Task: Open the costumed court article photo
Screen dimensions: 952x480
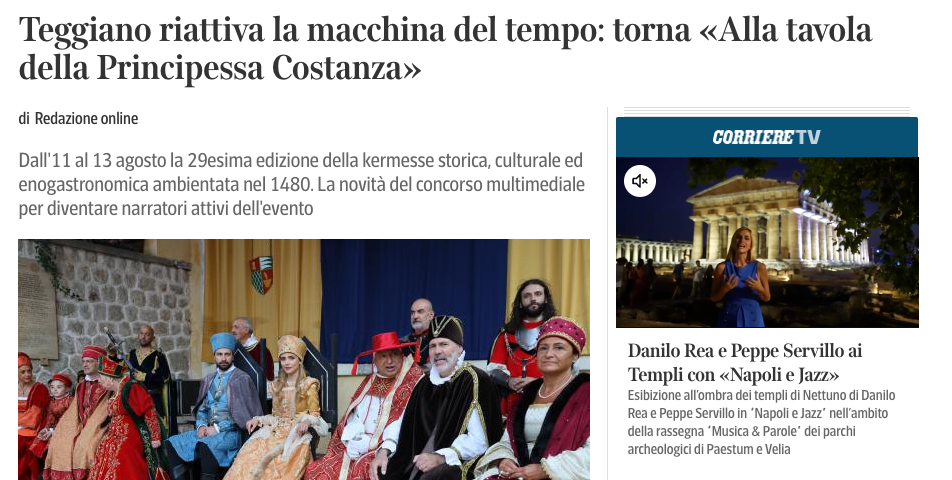Action: (304, 359)
